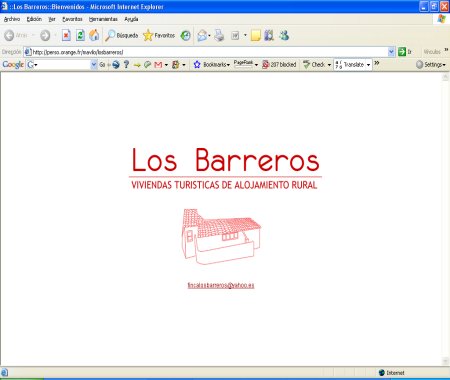Go back with the Atrás arrow button
Viewport: 450px width, 380px height.
tap(16, 35)
